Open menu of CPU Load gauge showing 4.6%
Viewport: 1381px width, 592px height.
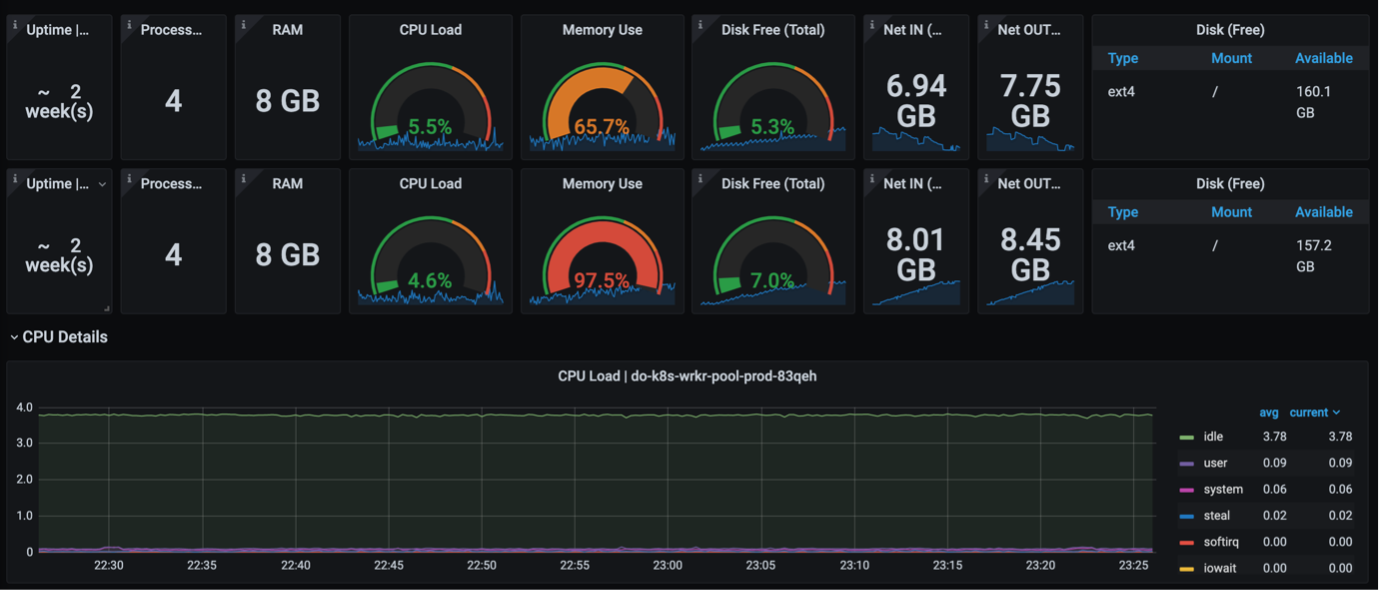point(430,184)
